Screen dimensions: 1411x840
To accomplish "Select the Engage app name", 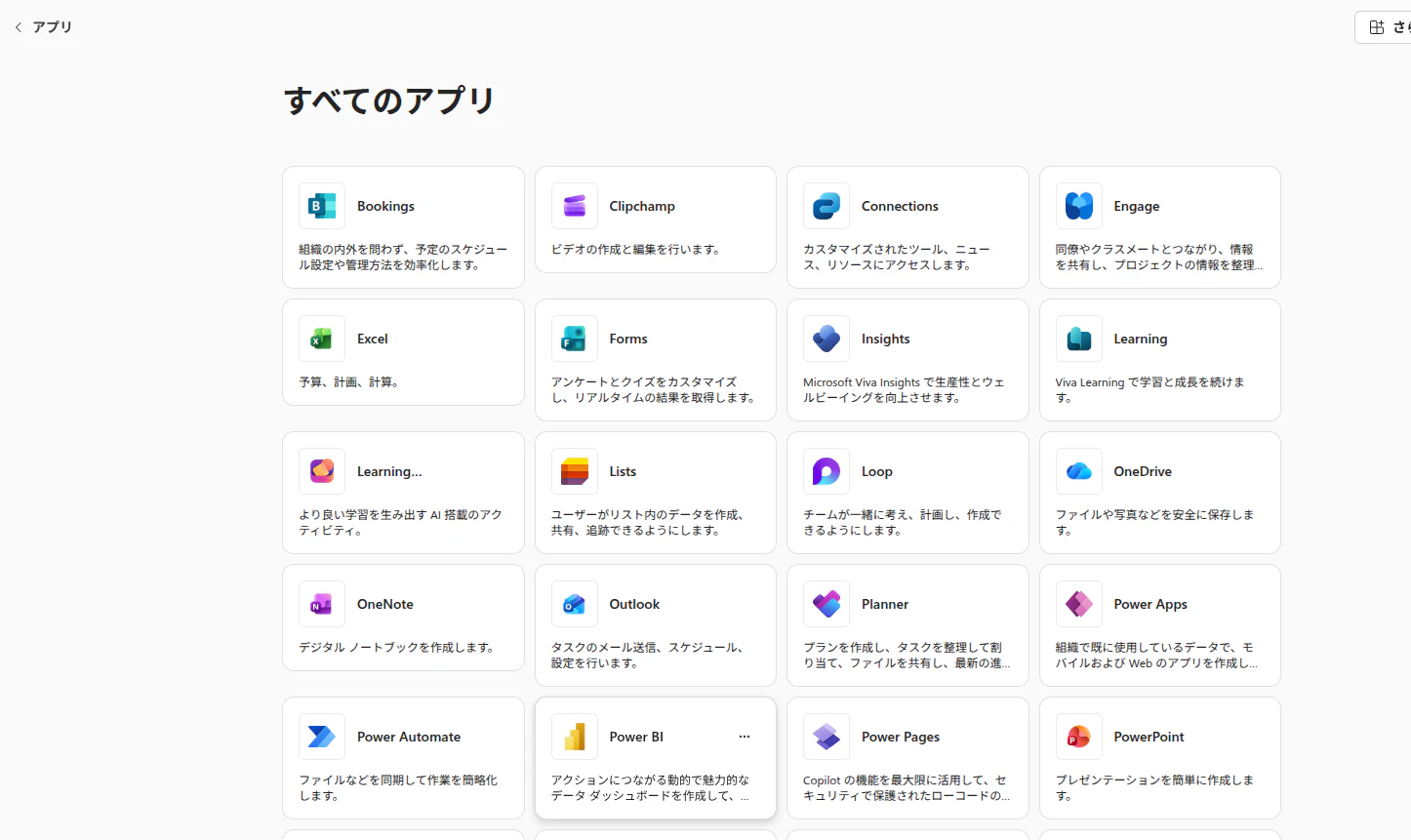I will point(1137,206).
